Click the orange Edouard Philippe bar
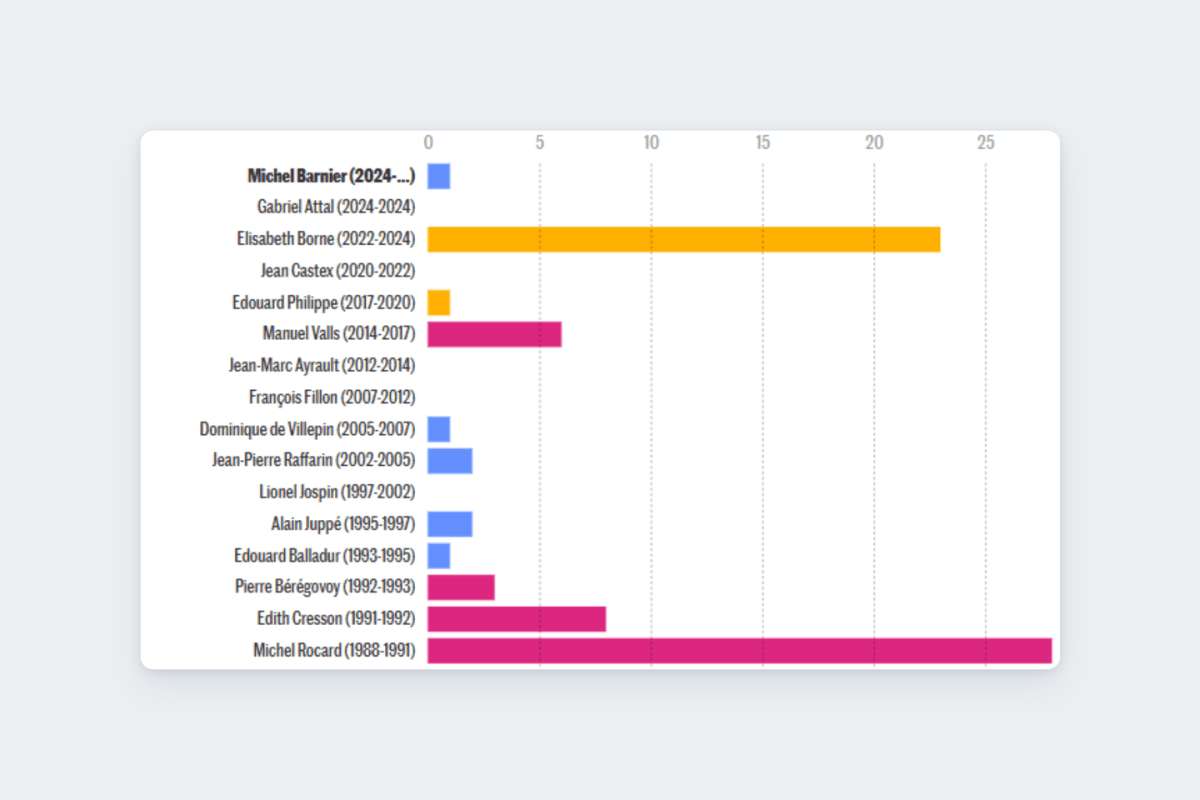The image size is (1200, 800). [439, 302]
